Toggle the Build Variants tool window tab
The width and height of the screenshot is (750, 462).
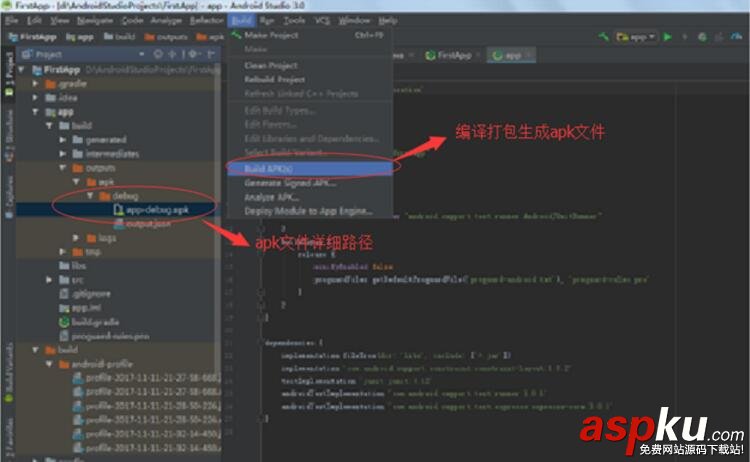click(x=9, y=372)
